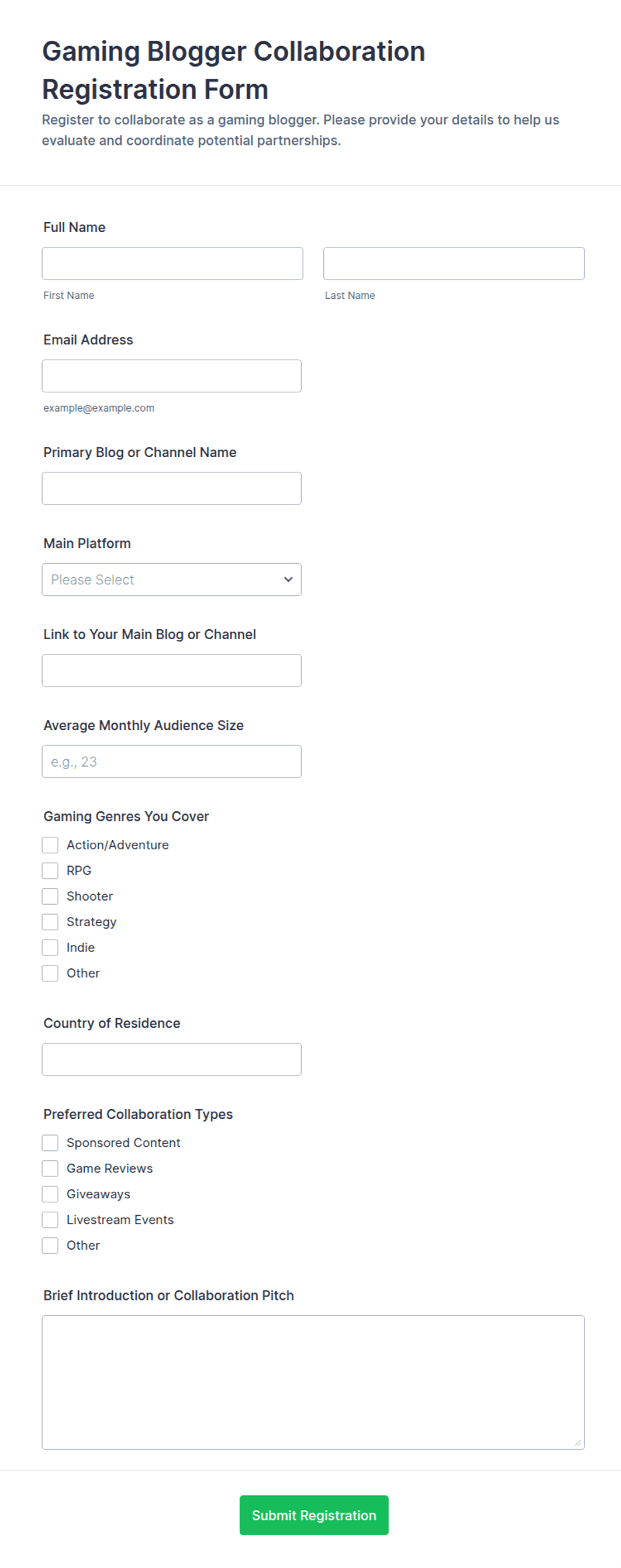
Task: Click the Submit Registration button
Action: point(314,1515)
